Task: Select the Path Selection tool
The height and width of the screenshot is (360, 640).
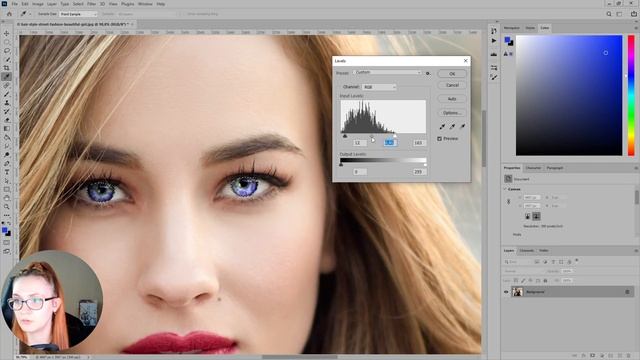Action: (7, 181)
